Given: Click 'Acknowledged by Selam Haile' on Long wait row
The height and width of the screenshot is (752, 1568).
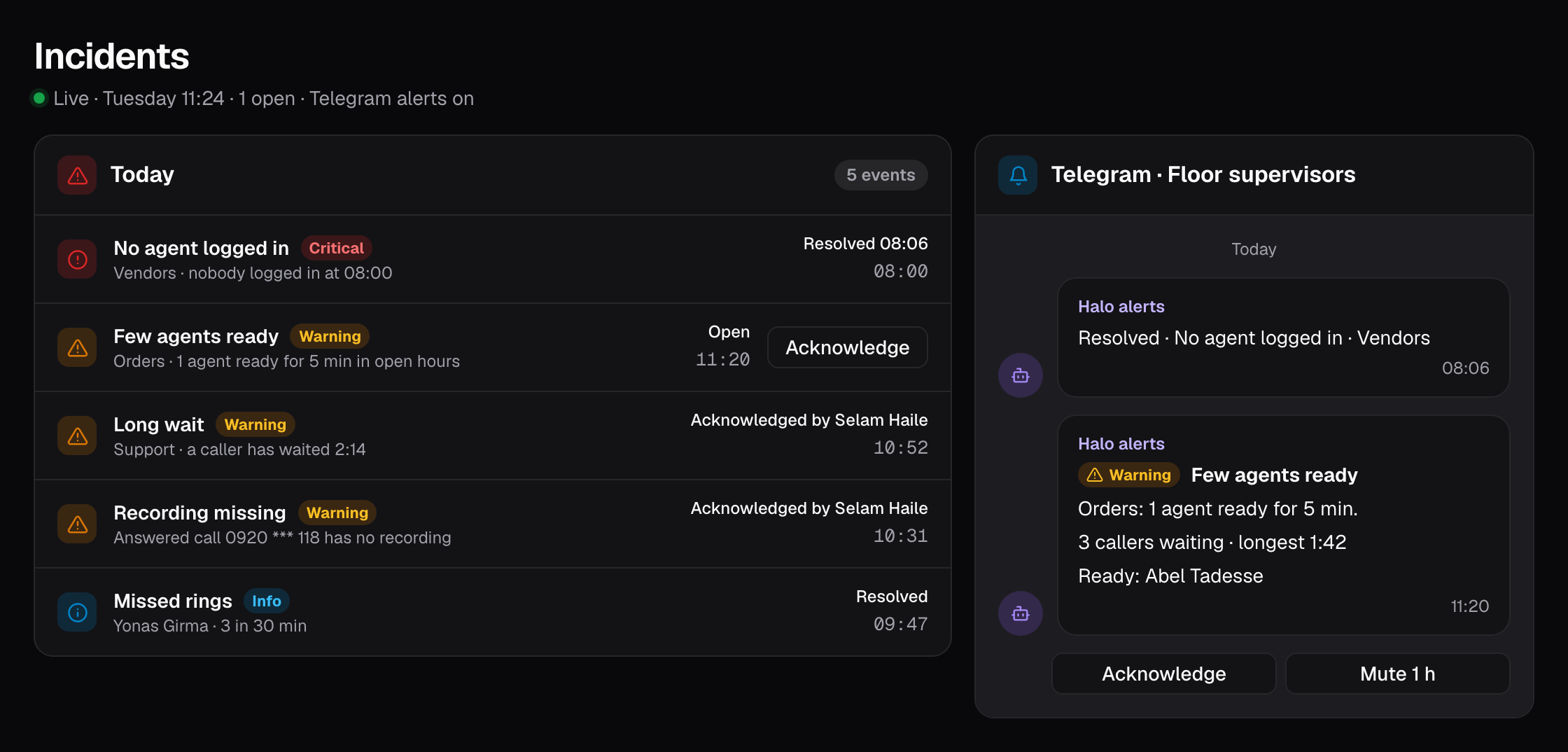Looking at the screenshot, I should tap(809, 420).
